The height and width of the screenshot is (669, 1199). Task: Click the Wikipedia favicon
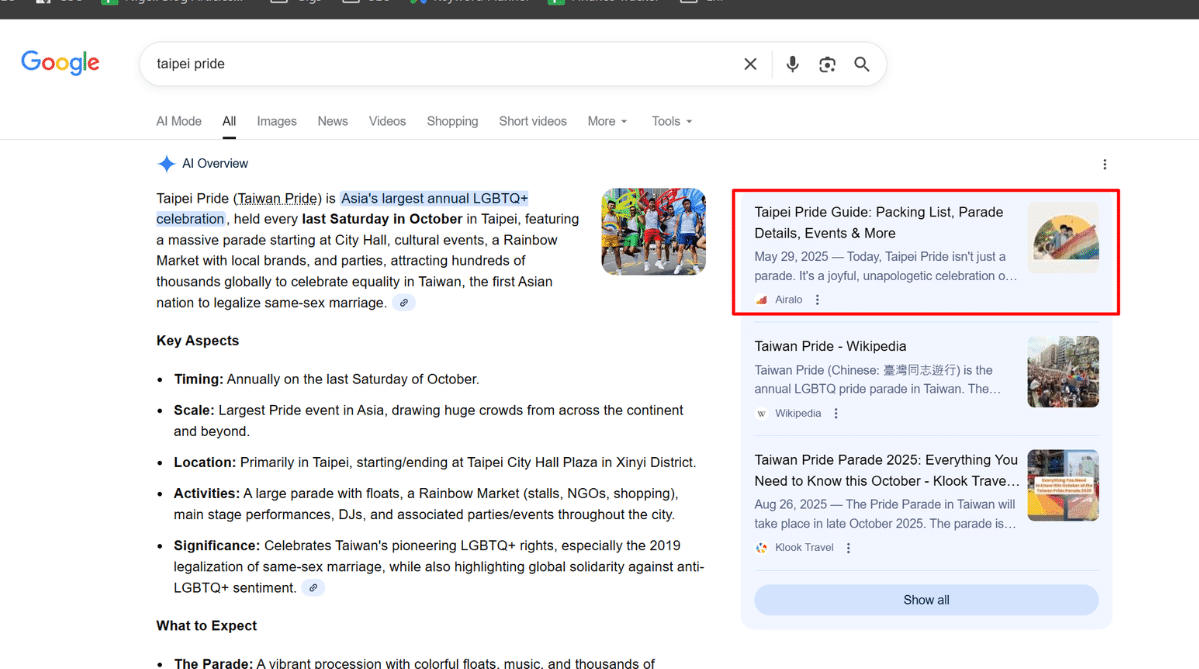(x=762, y=414)
